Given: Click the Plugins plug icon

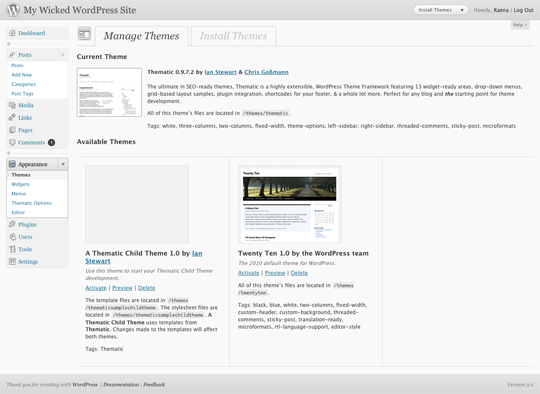Looking at the screenshot, I should [12, 224].
